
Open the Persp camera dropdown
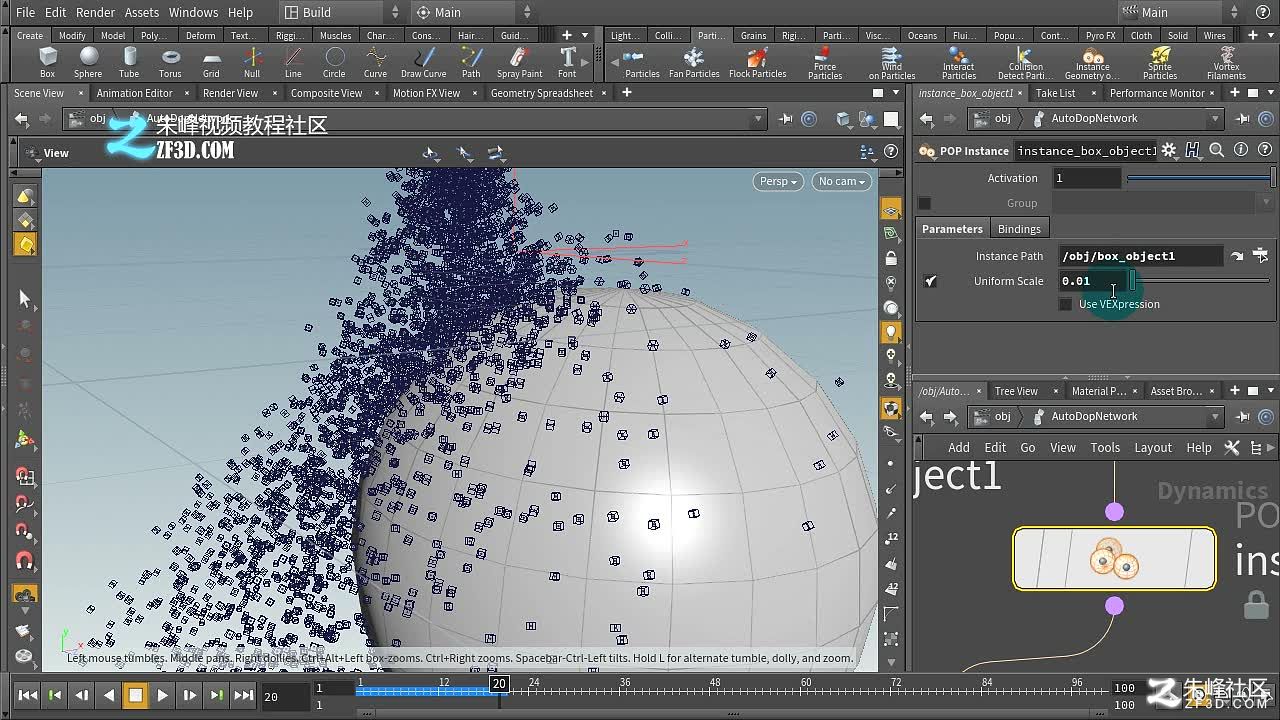point(778,181)
